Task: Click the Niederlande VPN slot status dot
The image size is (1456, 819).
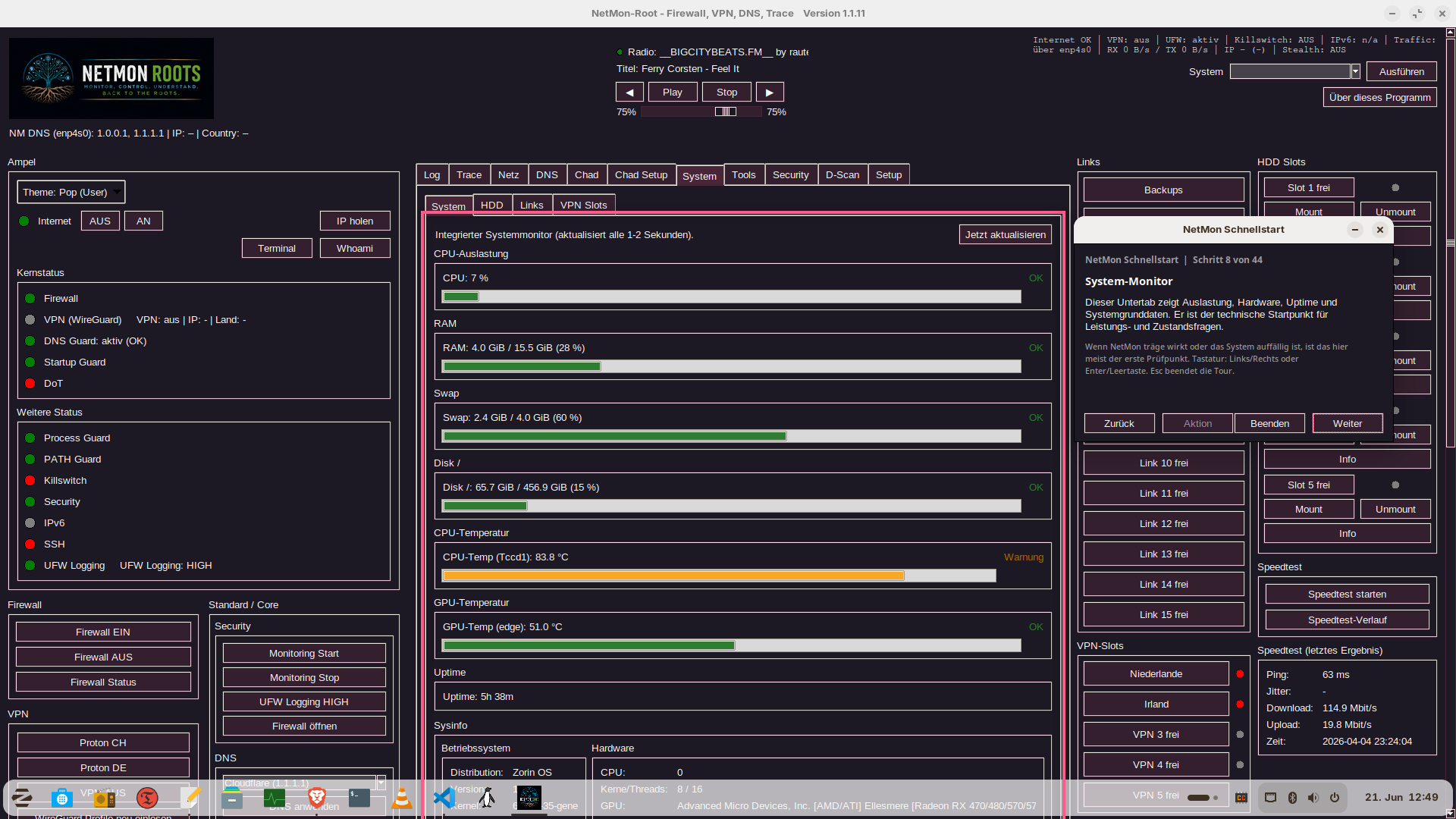Action: coord(1240,674)
